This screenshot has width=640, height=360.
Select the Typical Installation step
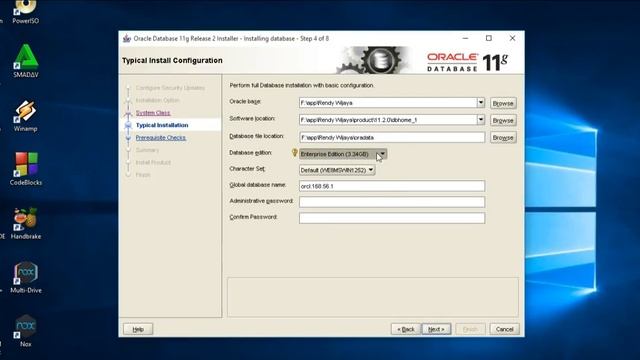click(x=162, y=125)
